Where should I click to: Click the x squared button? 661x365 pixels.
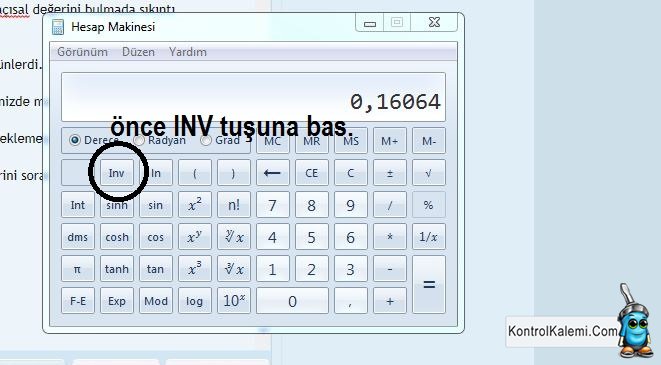pos(195,205)
